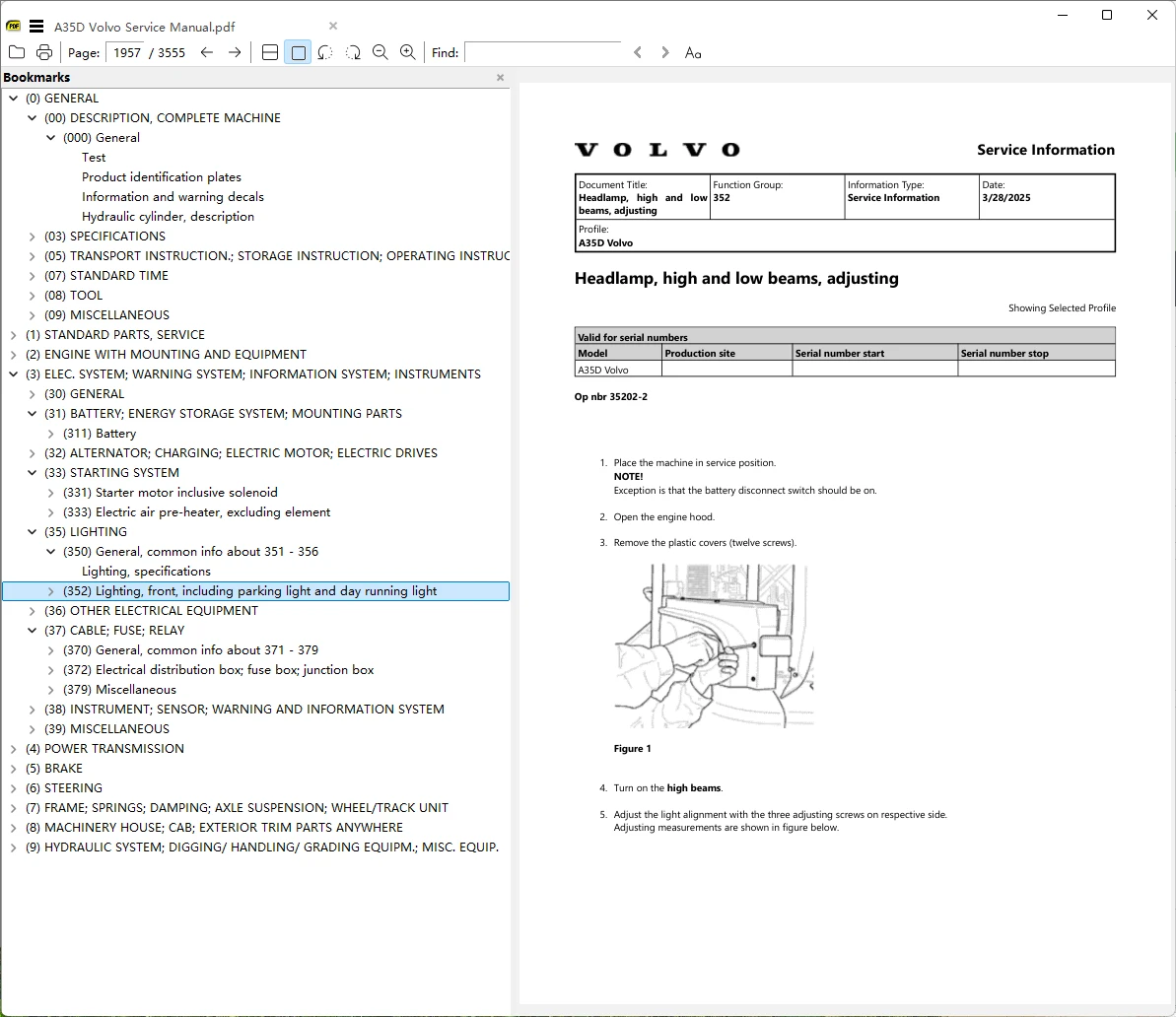Select (09) MISCELLANEOUS bookmark
The height and width of the screenshot is (1017, 1176).
106,315
